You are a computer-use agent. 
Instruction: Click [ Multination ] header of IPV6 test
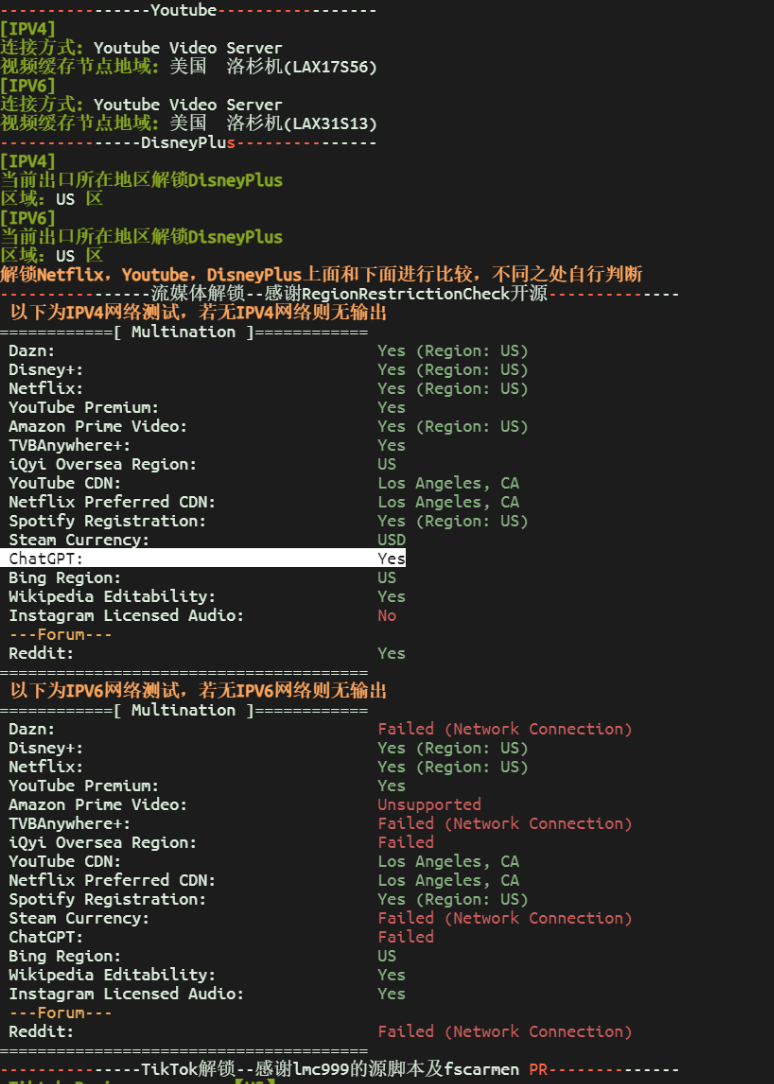tap(184, 710)
